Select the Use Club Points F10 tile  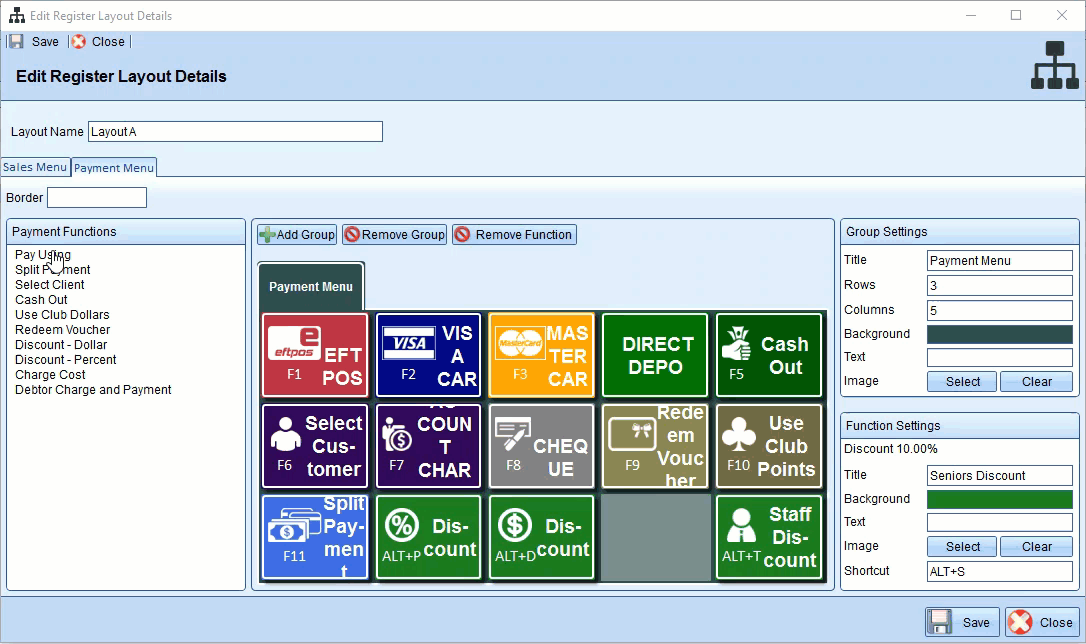pyautogui.click(x=769, y=446)
